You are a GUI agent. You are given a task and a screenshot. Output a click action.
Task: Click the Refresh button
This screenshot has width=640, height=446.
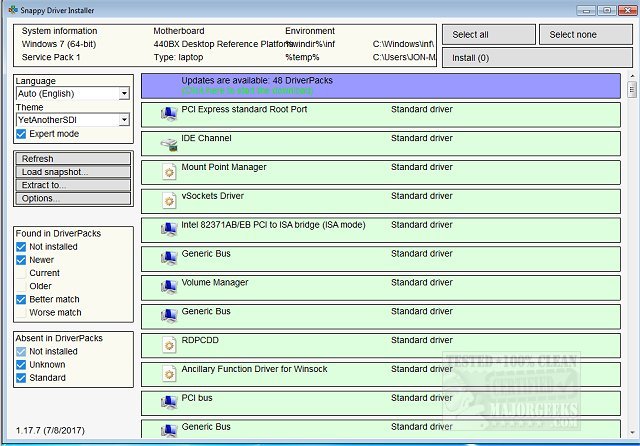point(73,158)
